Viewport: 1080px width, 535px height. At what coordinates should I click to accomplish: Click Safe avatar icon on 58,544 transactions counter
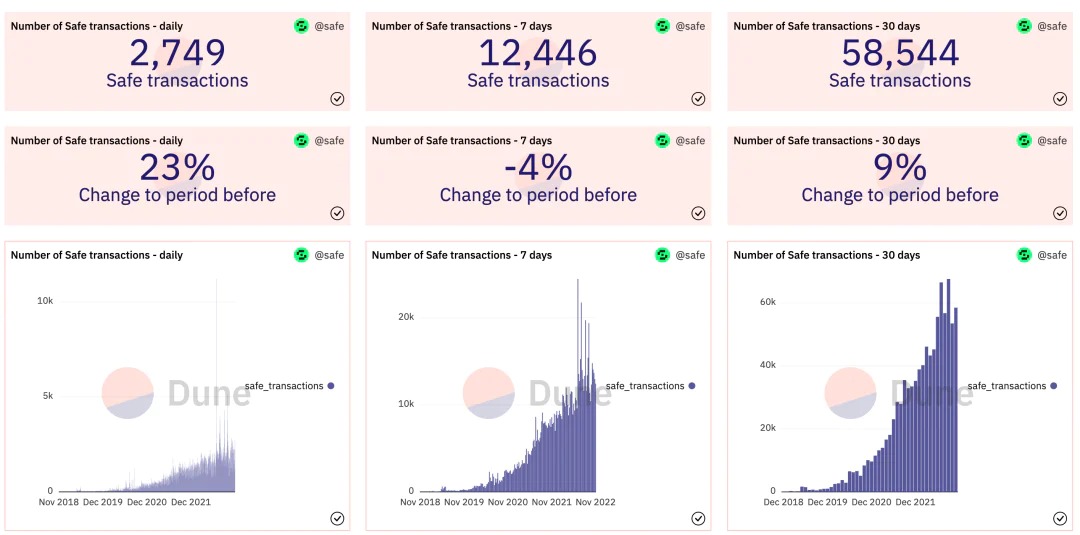(x=1024, y=26)
